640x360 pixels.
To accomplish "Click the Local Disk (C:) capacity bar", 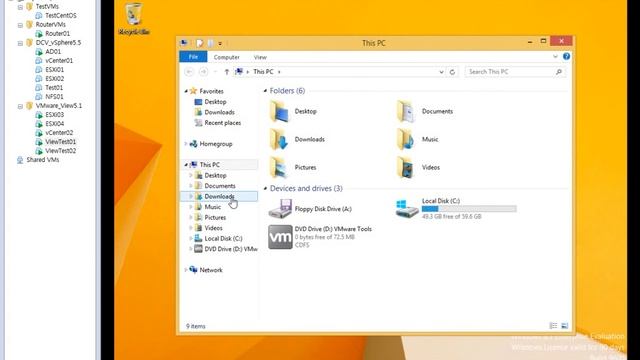I will point(469,209).
